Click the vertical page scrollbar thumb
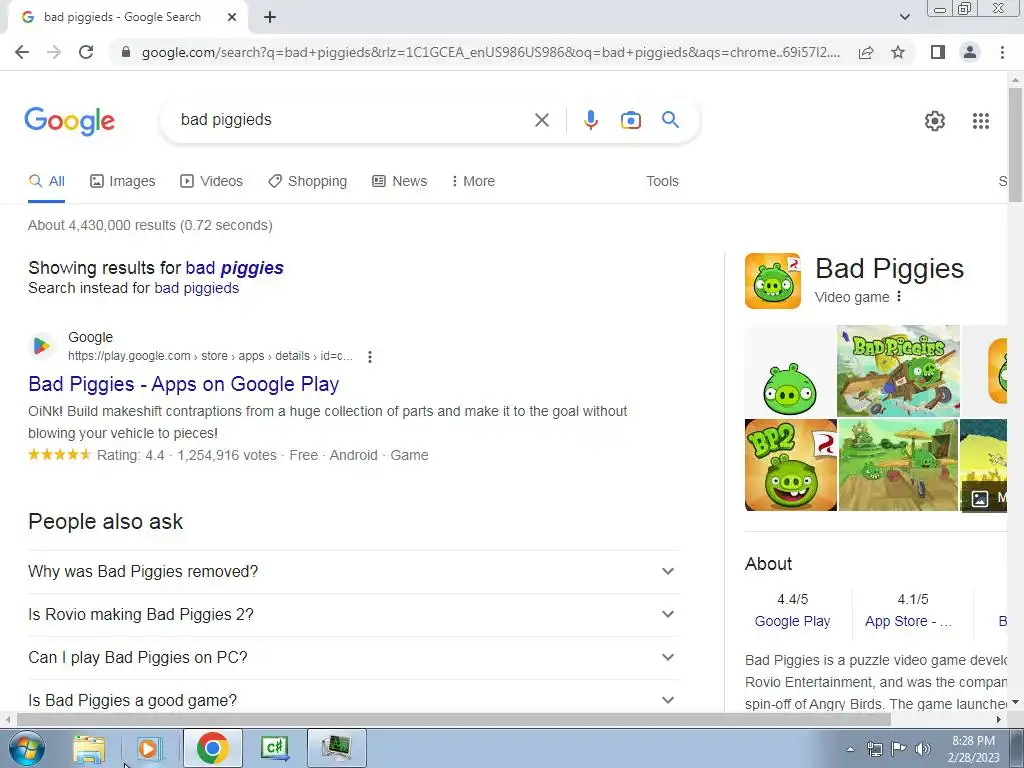This screenshot has width=1024, height=768. (1015, 144)
